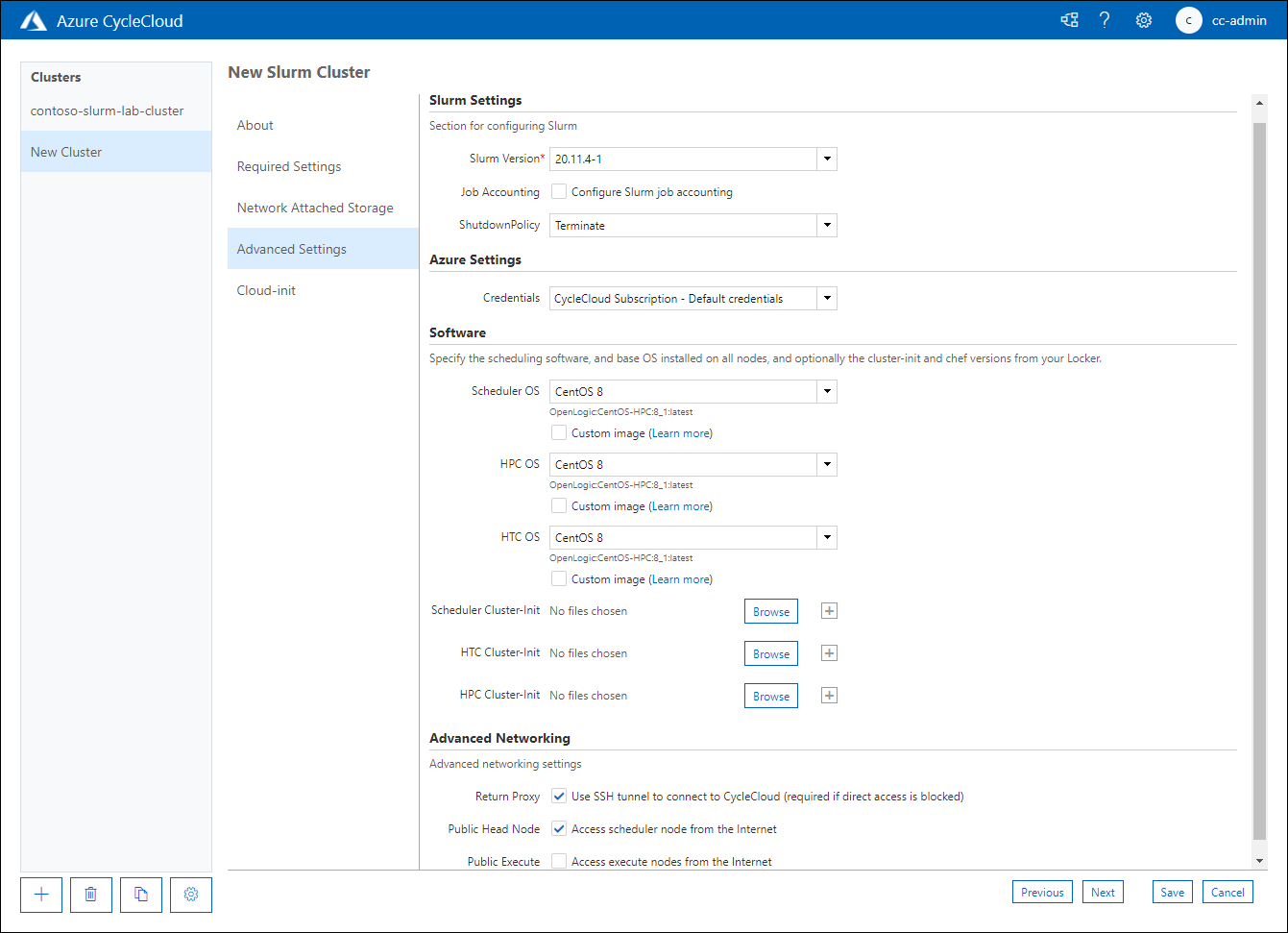The width and height of the screenshot is (1288, 933).
Task: Click the Azure CycleCloud logo
Action: (x=34, y=19)
